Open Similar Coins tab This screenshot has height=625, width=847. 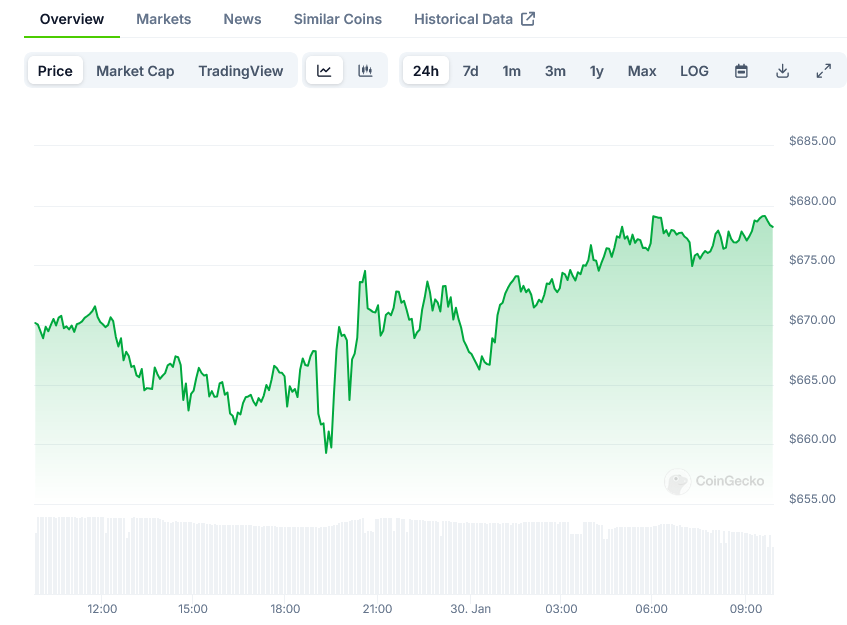coord(337,19)
